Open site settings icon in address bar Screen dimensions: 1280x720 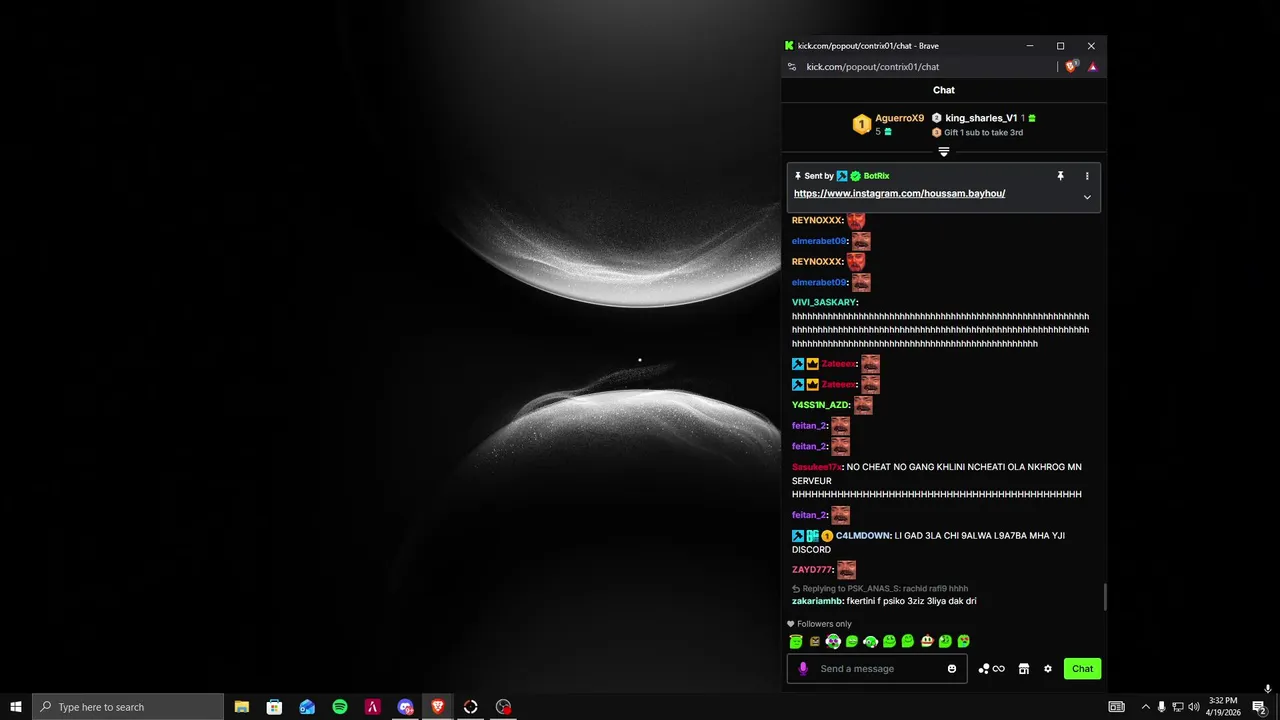click(x=792, y=67)
